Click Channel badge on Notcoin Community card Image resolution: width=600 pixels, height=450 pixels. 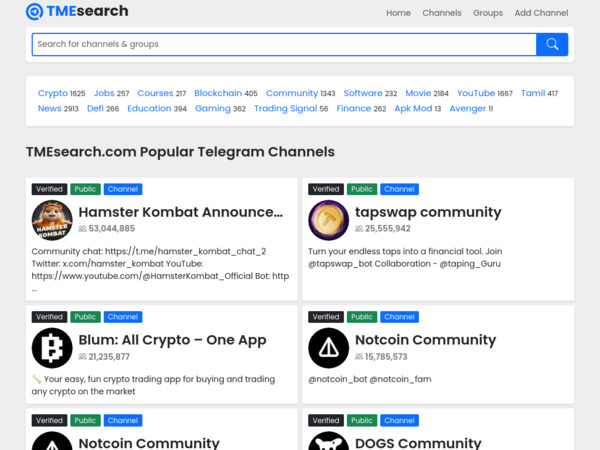[399, 317]
